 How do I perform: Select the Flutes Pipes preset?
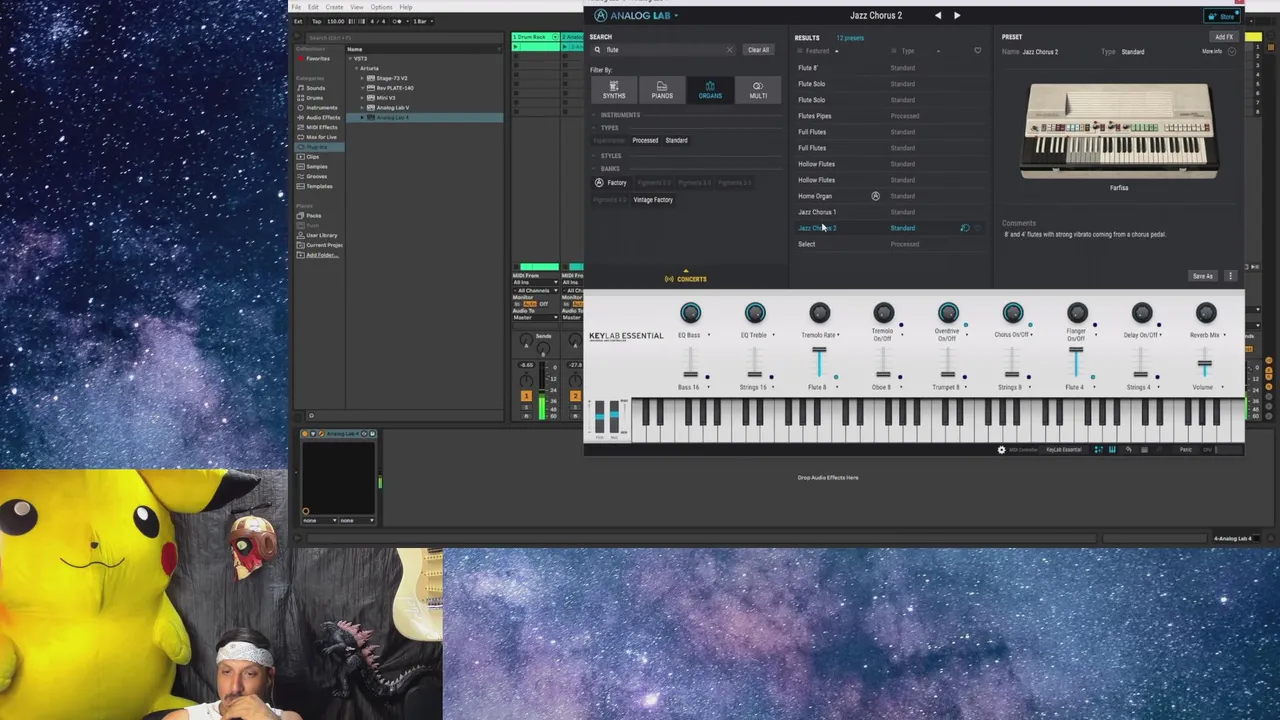pyautogui.click(x=890, y=116)
